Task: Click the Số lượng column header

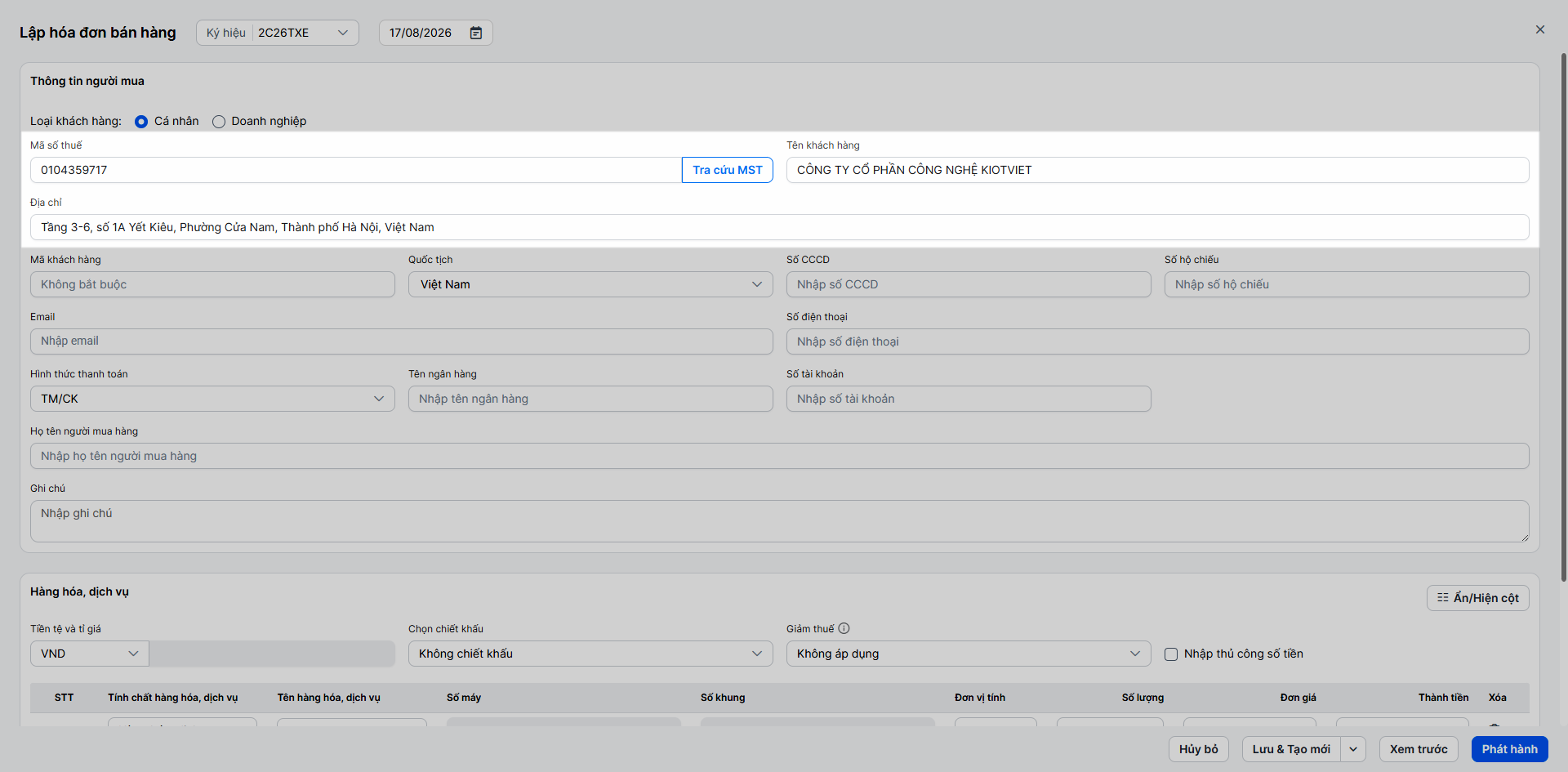Action: pos(1143,698)
